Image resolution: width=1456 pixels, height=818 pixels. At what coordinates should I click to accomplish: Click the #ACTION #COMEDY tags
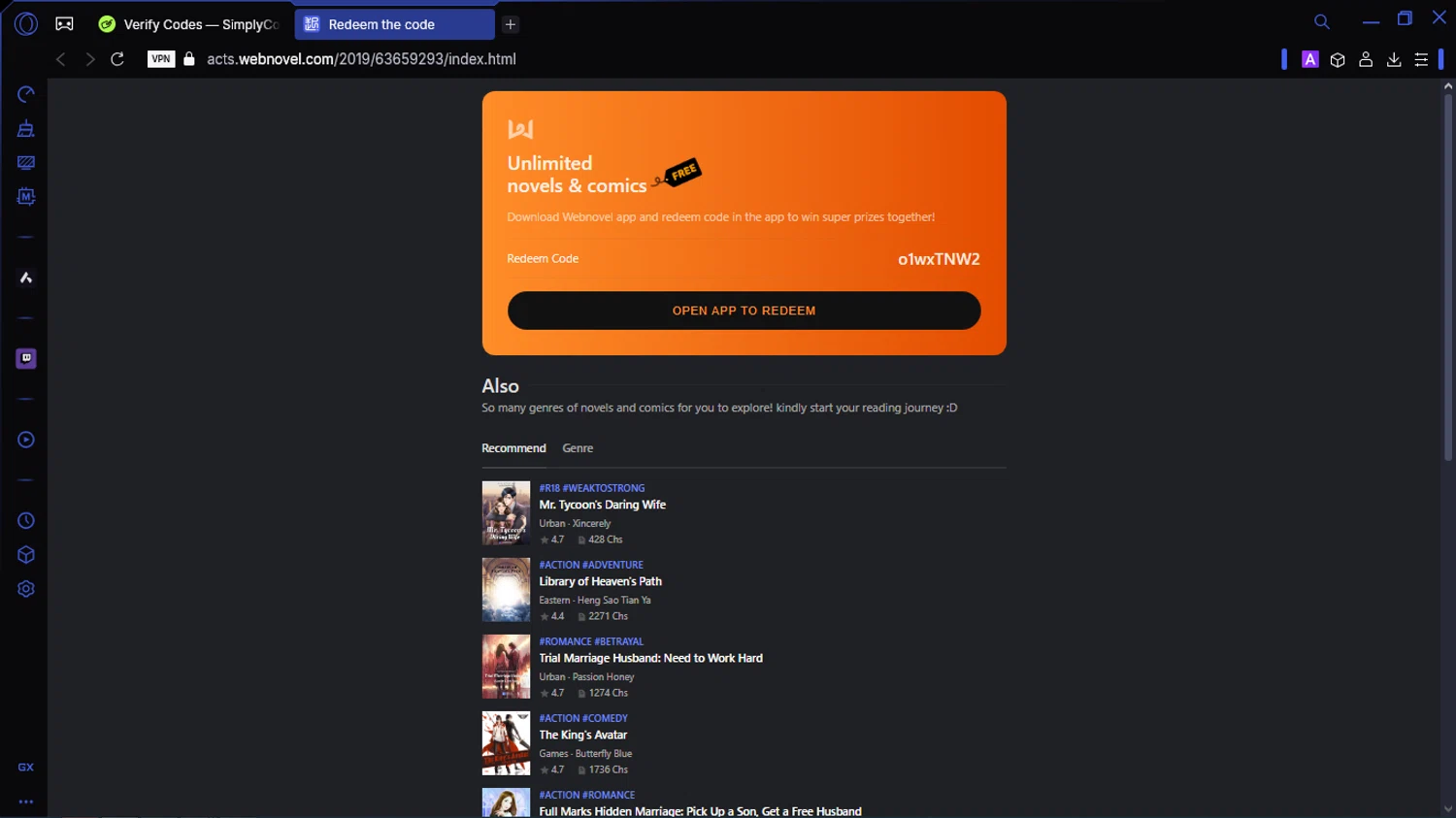(x=582, y=718)
